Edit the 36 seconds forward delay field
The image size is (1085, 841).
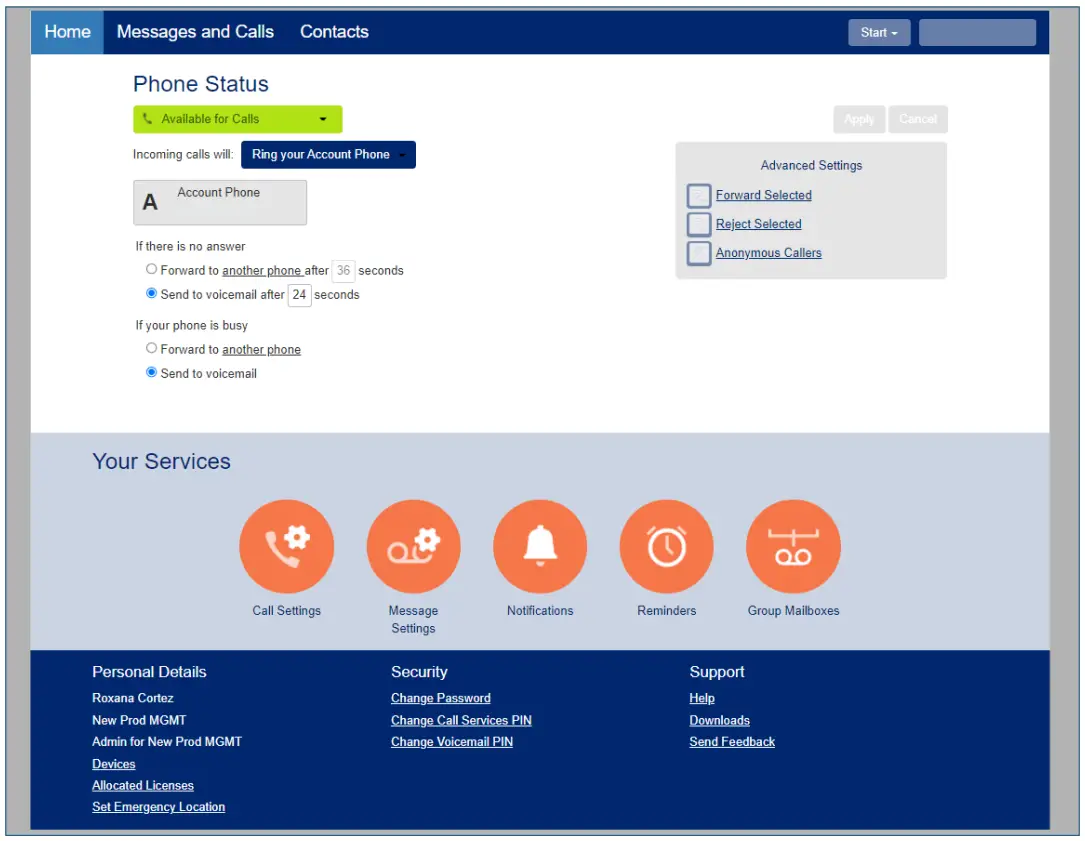click(343, 271)
